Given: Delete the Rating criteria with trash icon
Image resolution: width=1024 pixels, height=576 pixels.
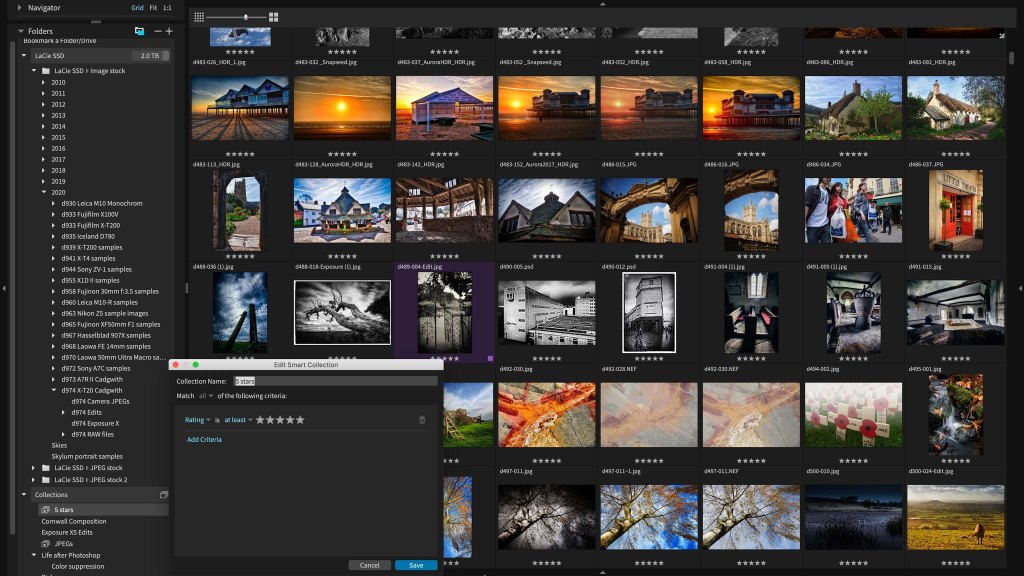Looking at the screenshot, I should tap(422, 420).
